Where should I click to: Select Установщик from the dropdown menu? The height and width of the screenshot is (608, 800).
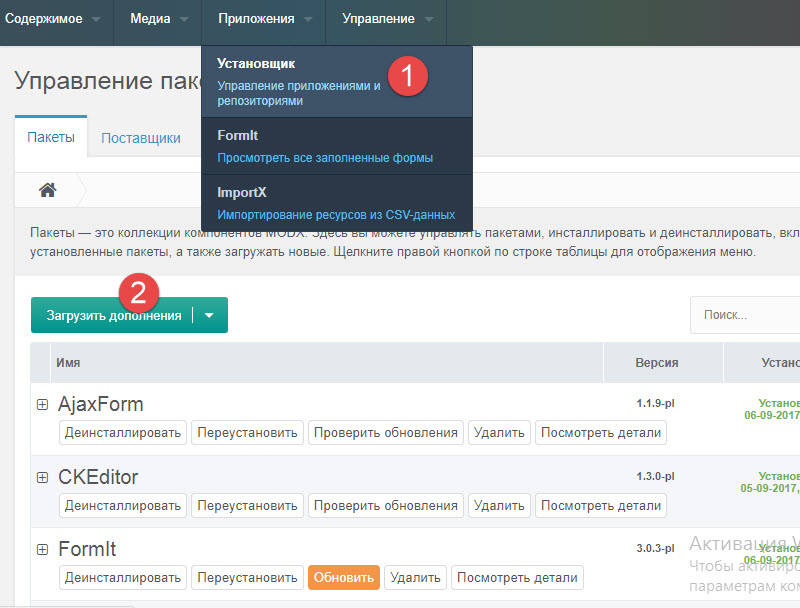pos(337,82)
